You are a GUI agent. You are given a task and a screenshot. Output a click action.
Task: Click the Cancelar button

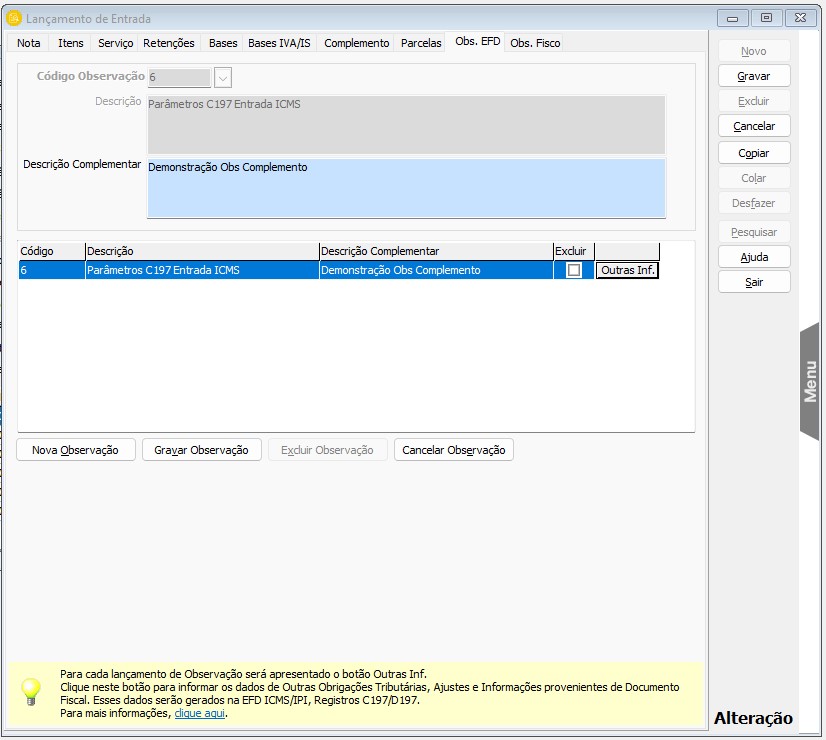754,127
